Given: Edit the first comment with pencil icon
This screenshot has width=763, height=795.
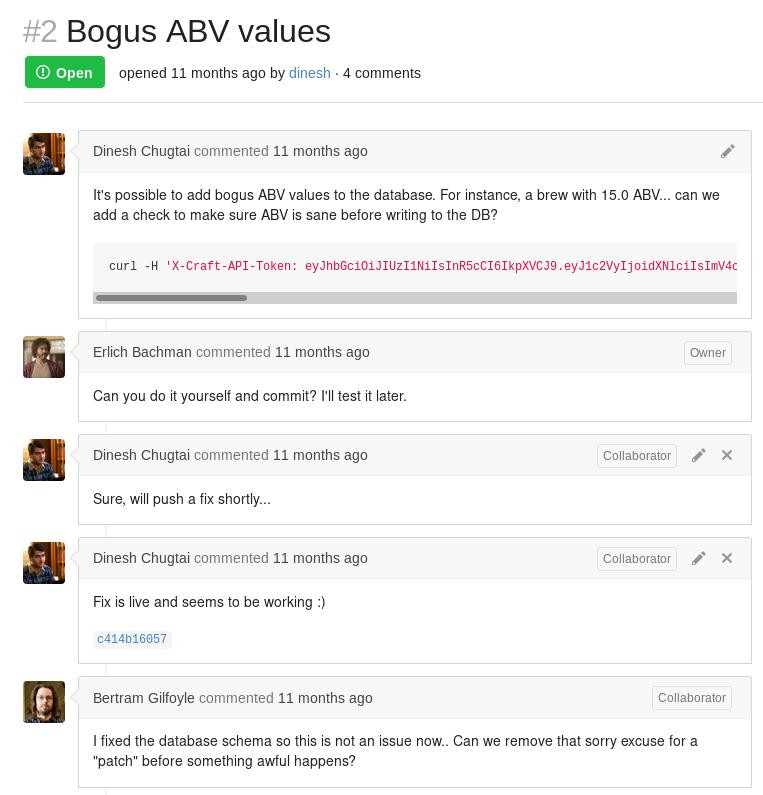Looking at the screenshot, I should [727, 151].
